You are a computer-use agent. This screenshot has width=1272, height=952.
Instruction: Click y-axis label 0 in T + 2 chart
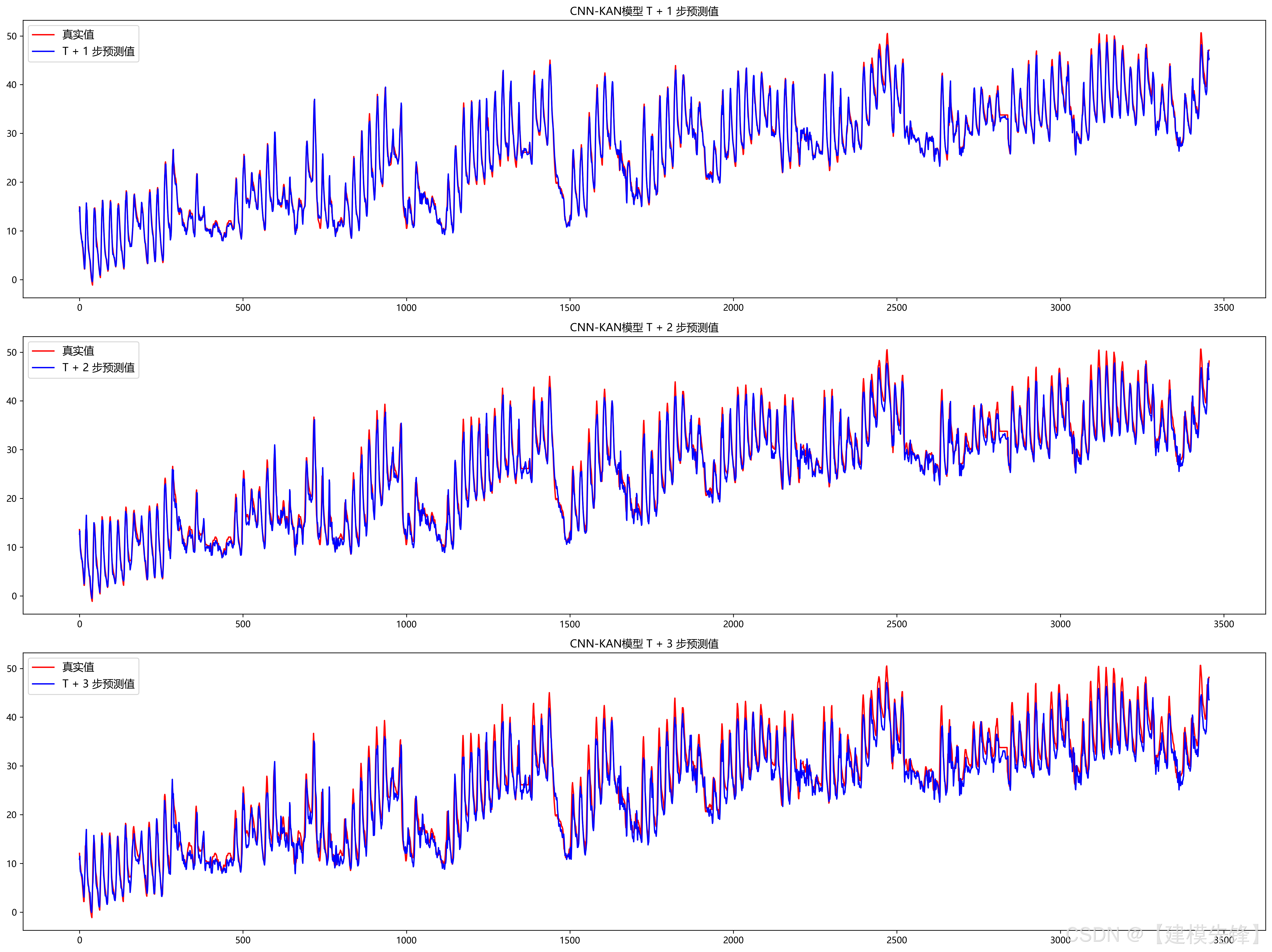pos(14,596)
